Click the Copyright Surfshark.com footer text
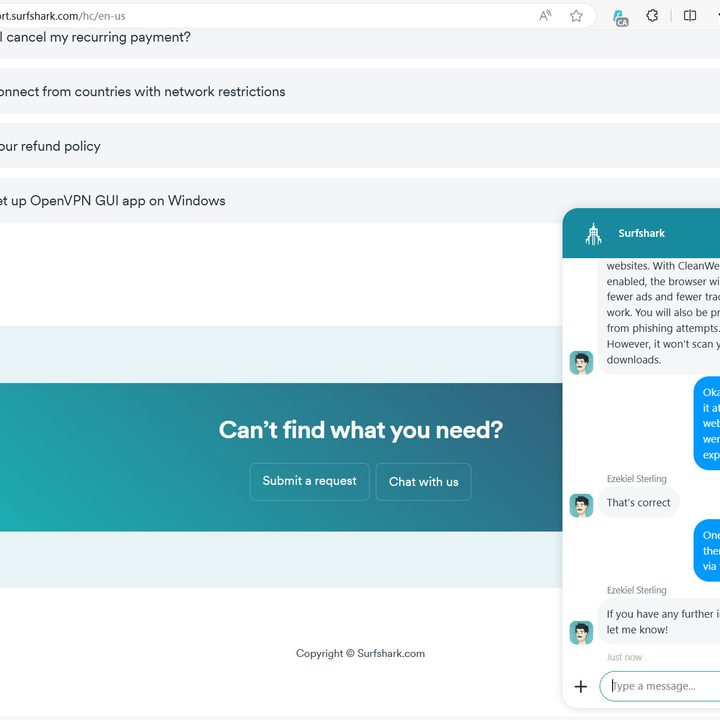The width and height of the screenshot is (720, 720). pos(360,653)
